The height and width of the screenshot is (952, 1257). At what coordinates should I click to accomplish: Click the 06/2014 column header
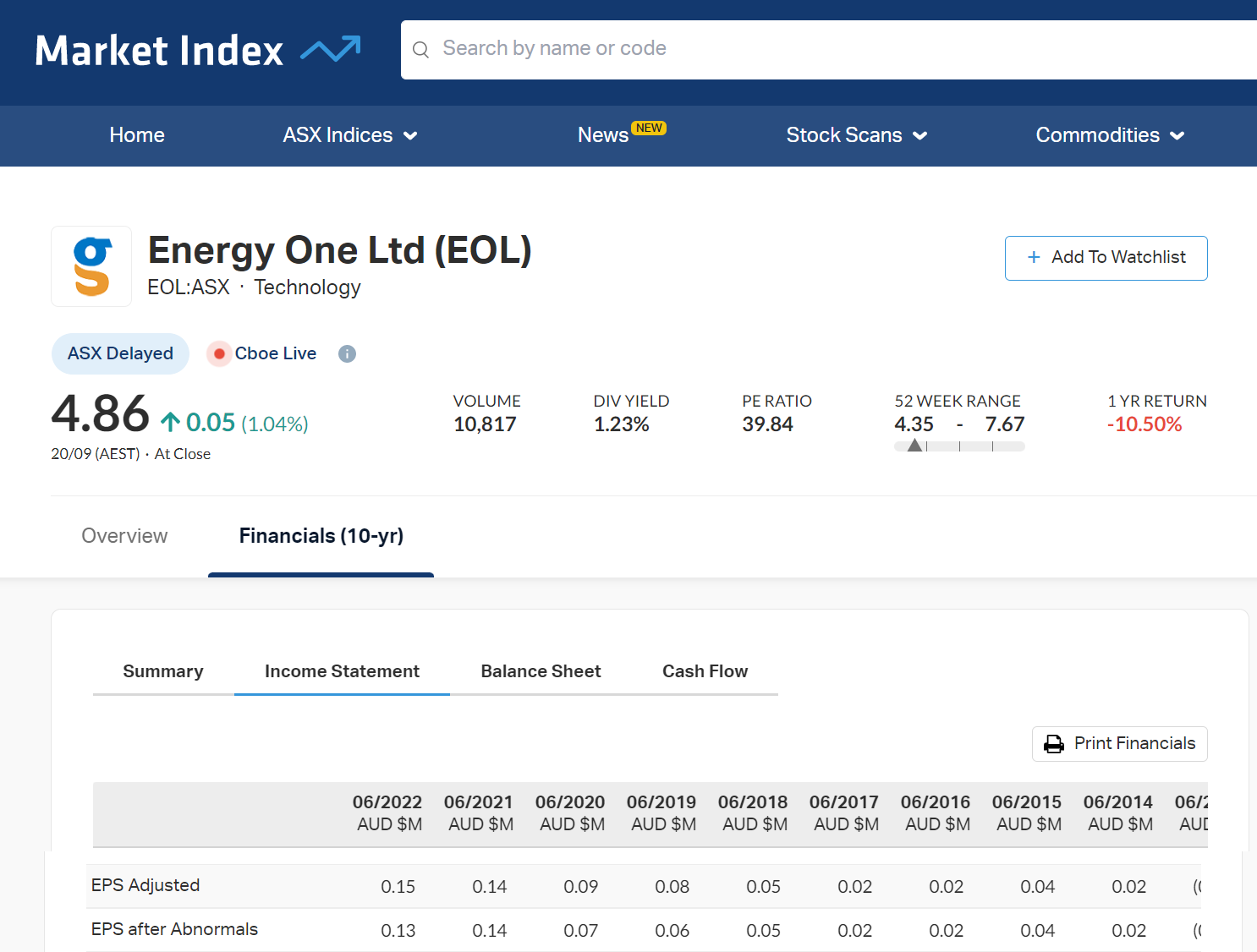[x=1119, y=813]
